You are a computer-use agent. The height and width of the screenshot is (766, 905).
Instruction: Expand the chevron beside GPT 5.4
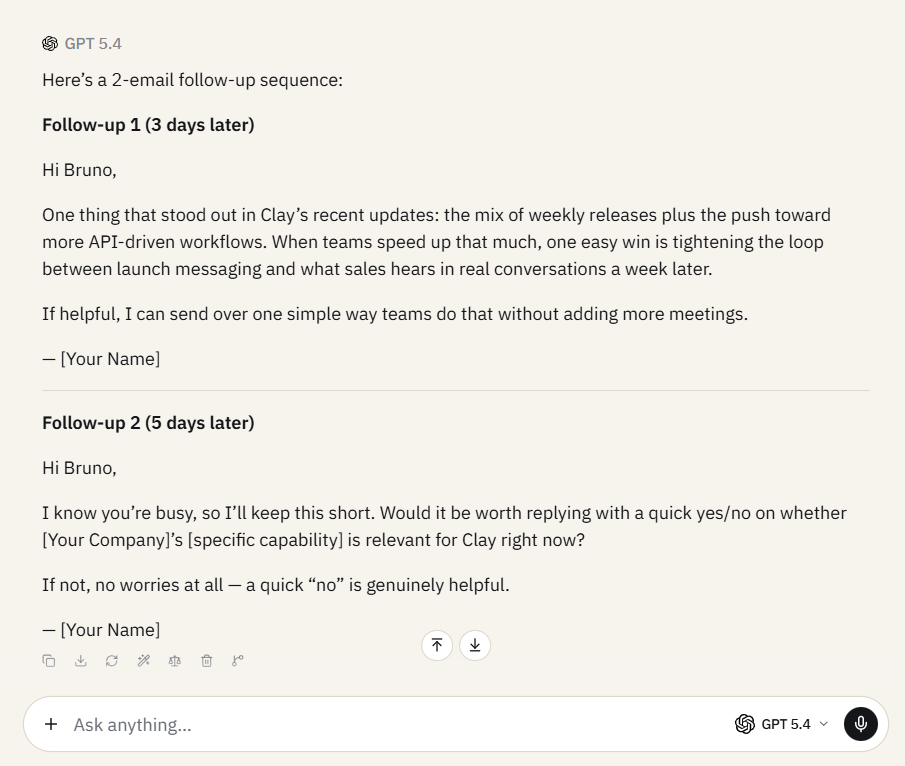[824, 724]
